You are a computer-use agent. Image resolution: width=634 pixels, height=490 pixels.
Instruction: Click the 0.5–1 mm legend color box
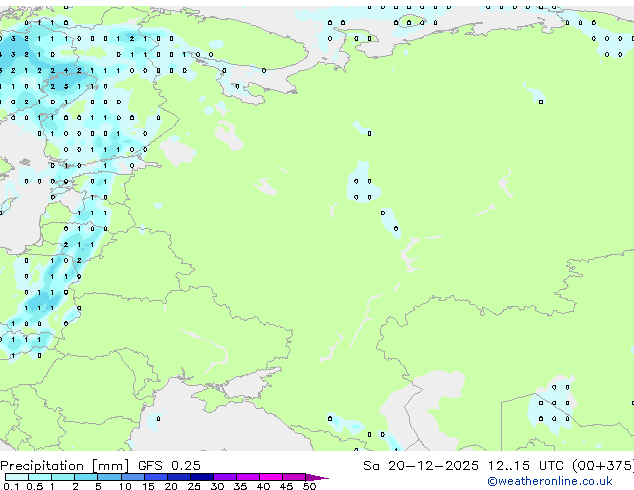[40, 477]
